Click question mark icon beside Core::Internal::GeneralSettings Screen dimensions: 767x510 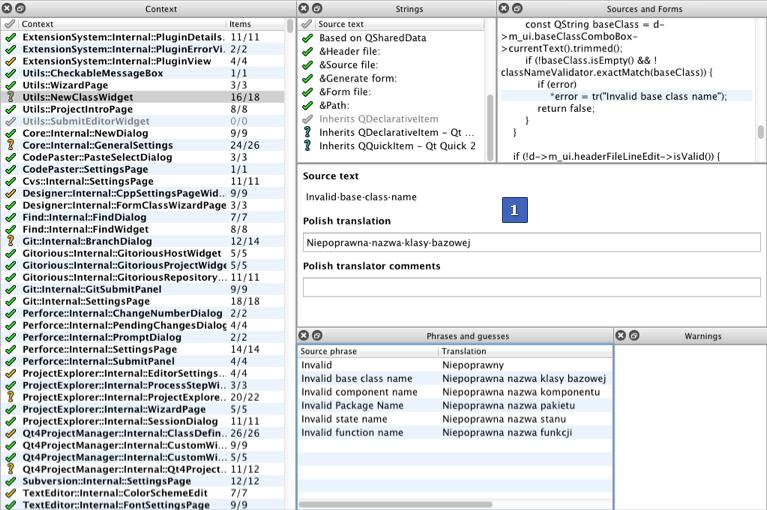click(x=10, y=145)
